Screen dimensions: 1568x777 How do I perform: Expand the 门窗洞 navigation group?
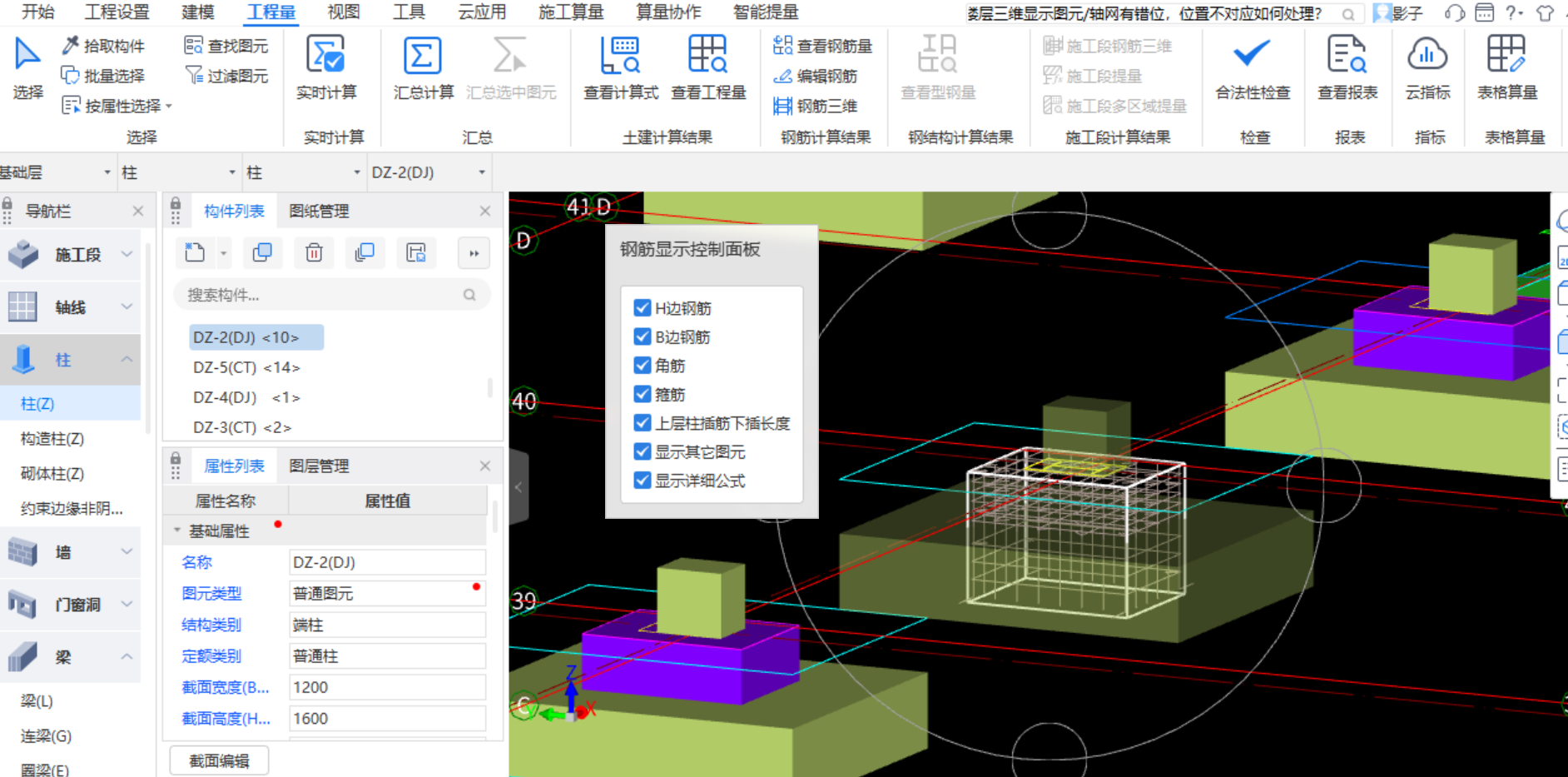coord(127,604)
